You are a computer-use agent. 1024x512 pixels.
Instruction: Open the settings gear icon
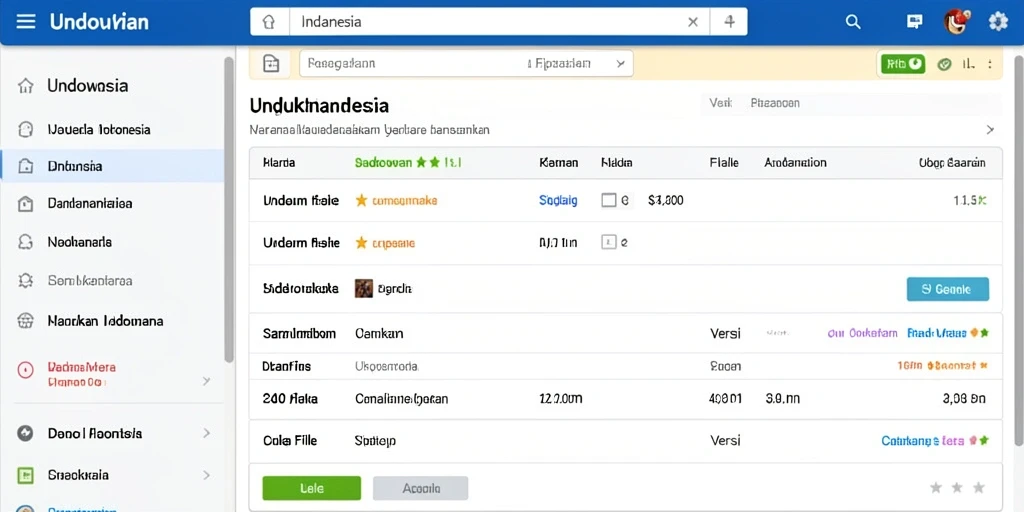998,22
